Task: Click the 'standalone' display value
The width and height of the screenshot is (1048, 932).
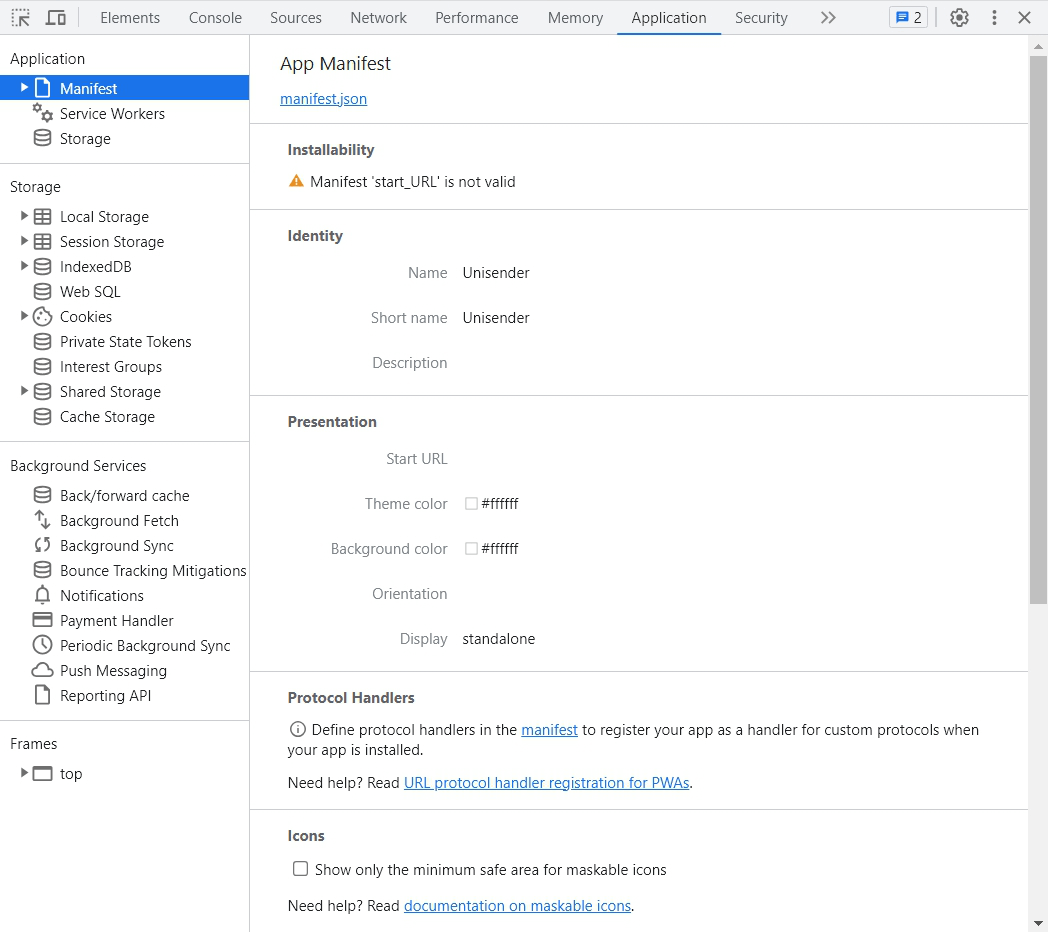Action: tap(499, 638)
